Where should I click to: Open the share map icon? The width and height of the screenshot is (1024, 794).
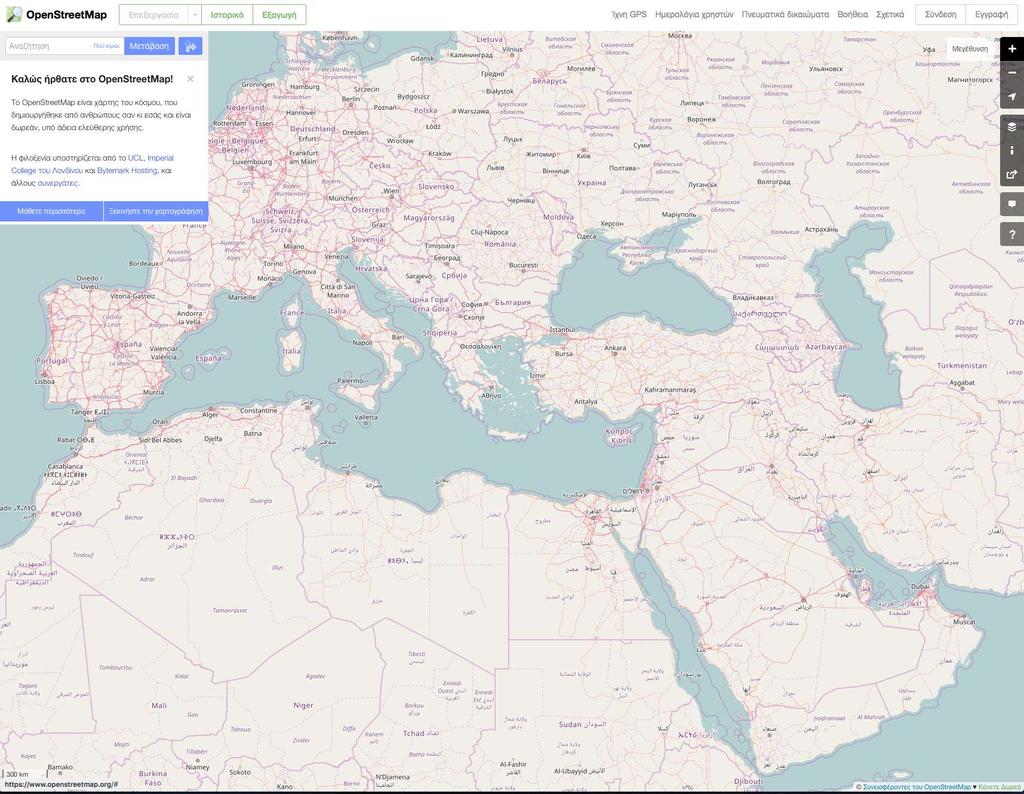pyautogui.click(x=1012, y=174)
